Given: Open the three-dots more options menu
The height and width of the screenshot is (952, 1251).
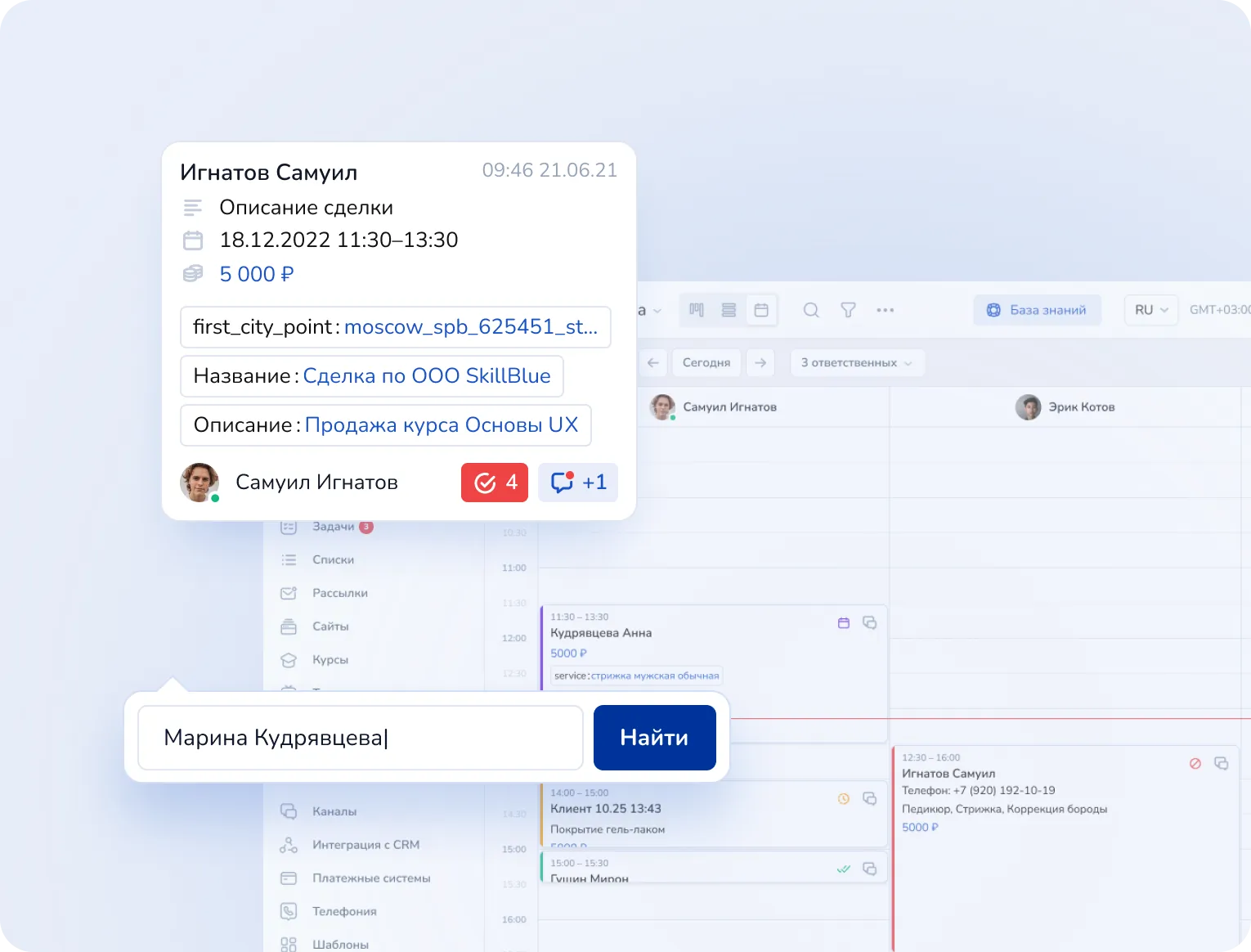Looking at the screenshot, I should tap(885, 310).
